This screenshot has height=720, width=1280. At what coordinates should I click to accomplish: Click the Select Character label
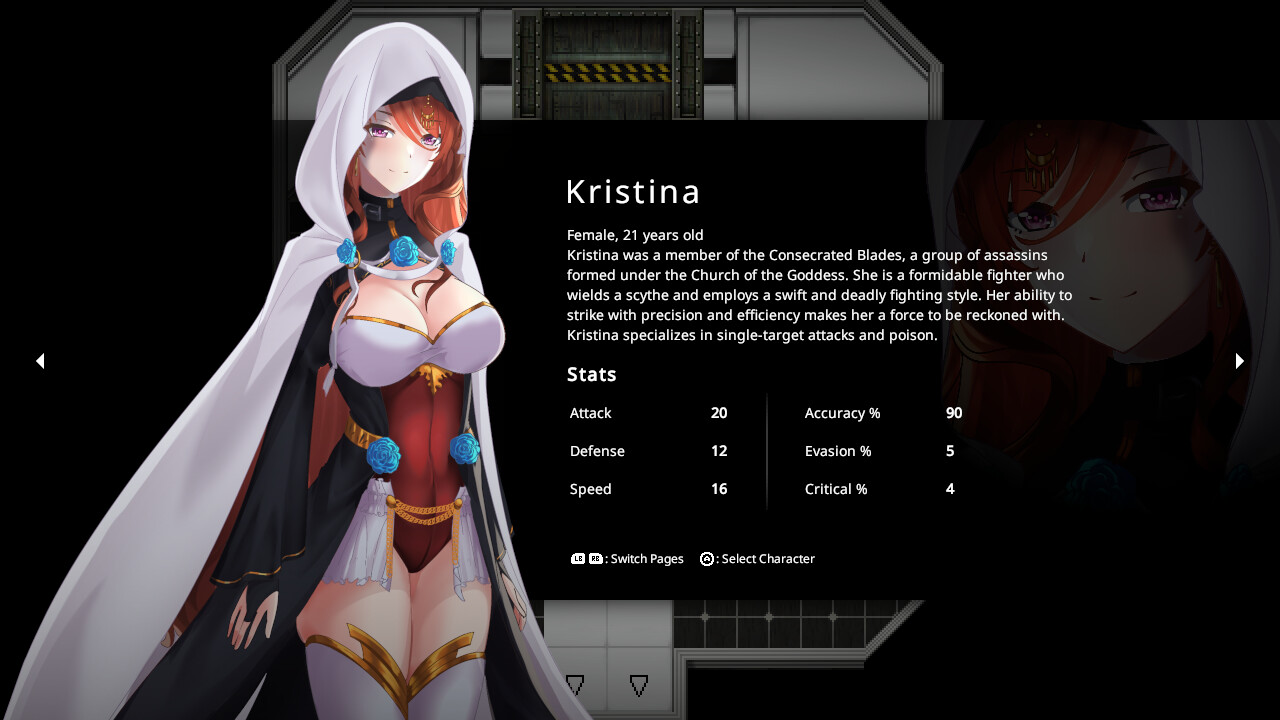tap(768, 559)
